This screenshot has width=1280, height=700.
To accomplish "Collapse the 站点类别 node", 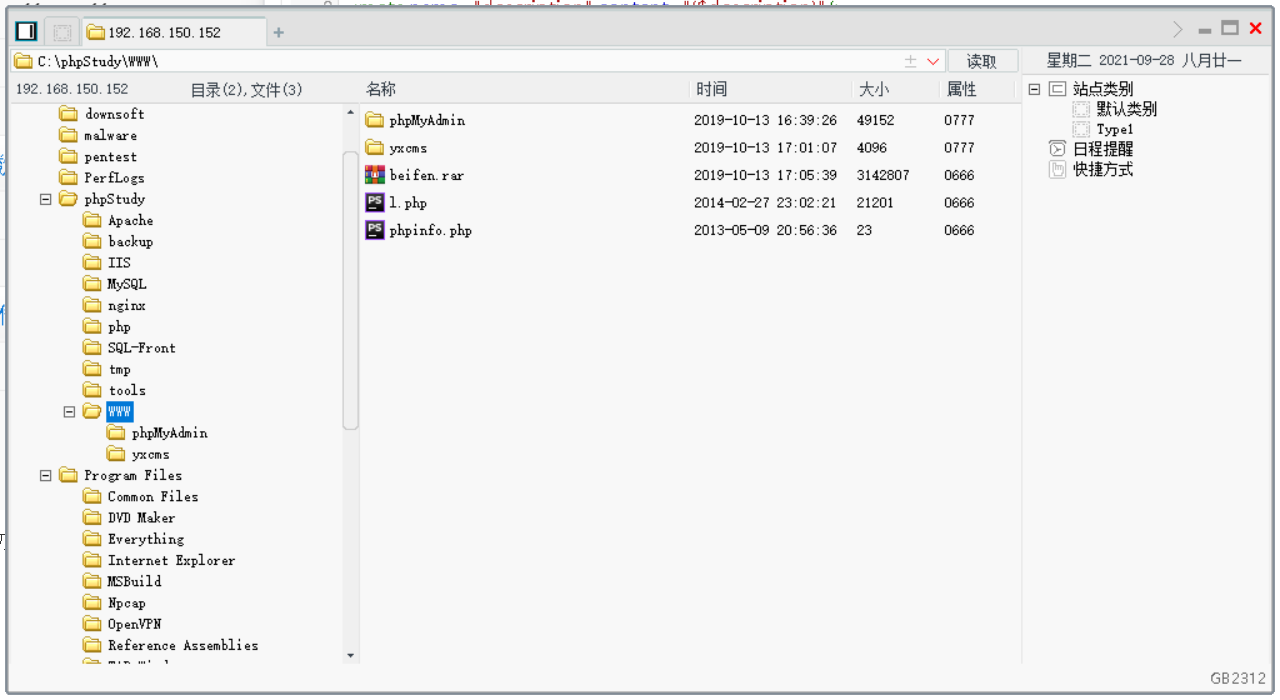I will [x=1034, y=89].
